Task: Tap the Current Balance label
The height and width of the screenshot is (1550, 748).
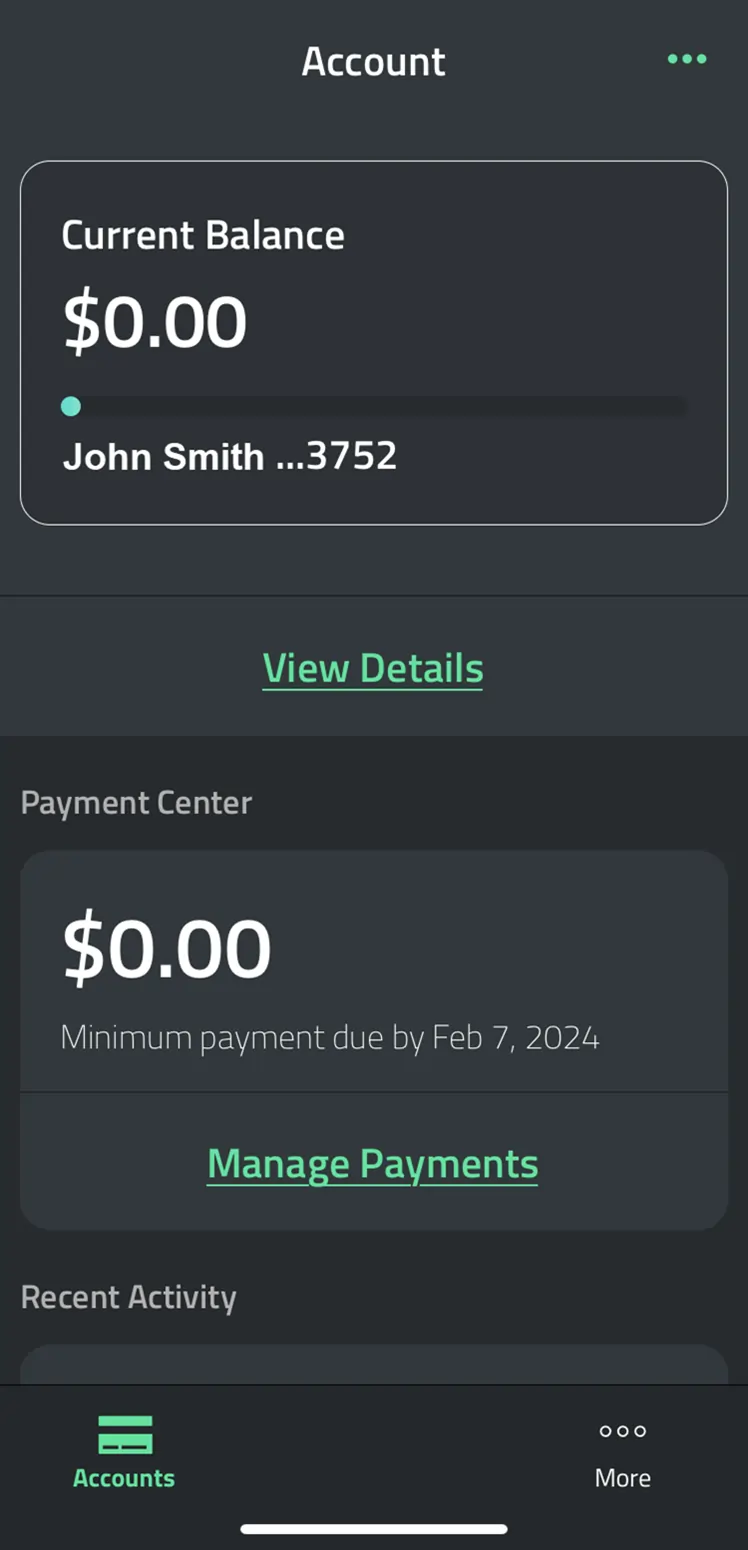Action: [x=203, y=236]
